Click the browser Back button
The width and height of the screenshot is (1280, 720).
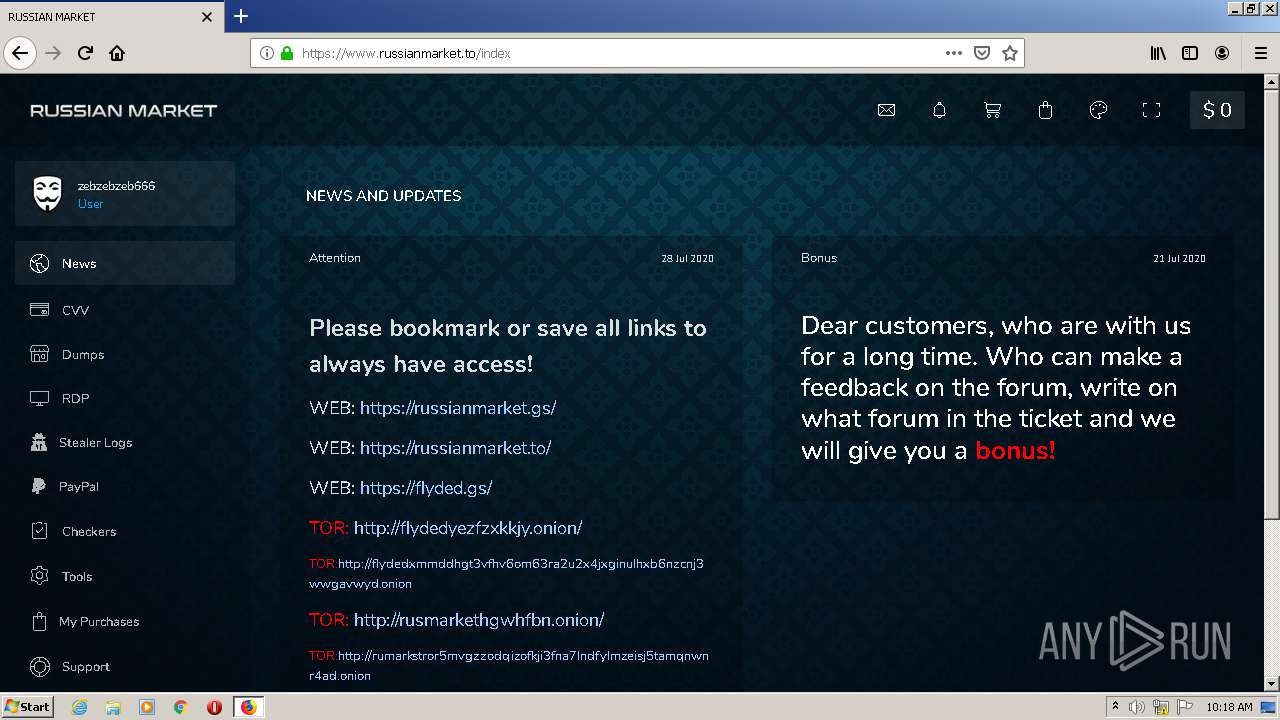coord(19,53)
